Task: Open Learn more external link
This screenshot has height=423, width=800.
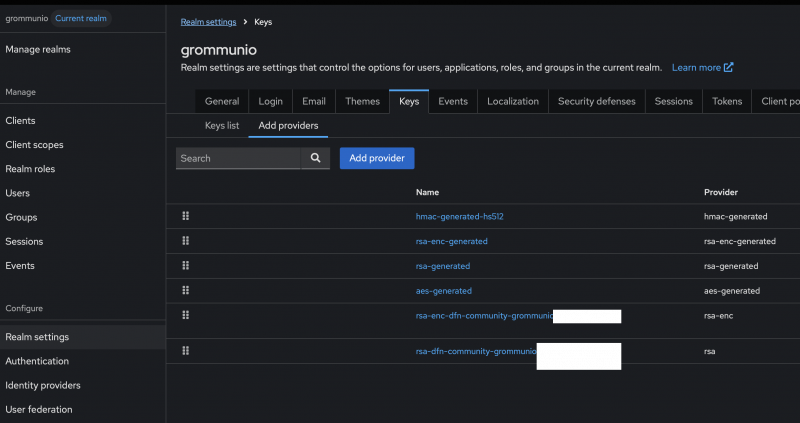Action: coord(702,67)
